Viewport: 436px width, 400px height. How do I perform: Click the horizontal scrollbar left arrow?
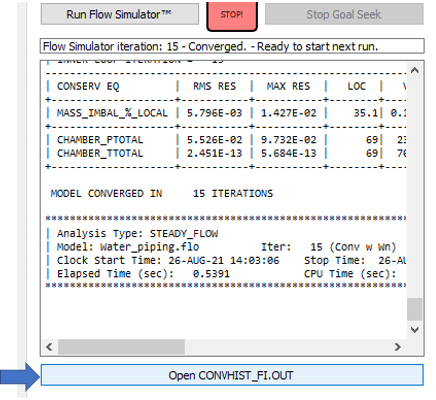click(49, 347)
